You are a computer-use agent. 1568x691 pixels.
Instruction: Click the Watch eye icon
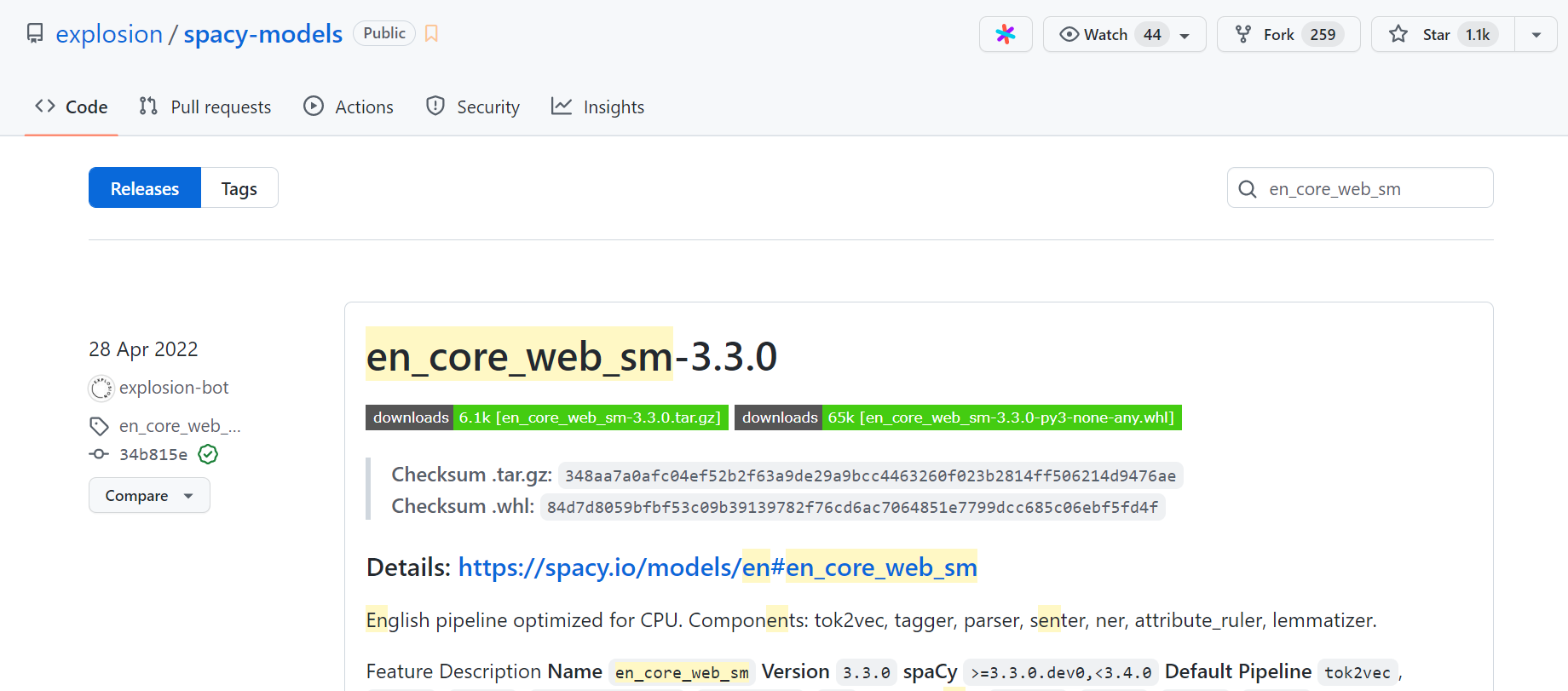[1069, 34]
